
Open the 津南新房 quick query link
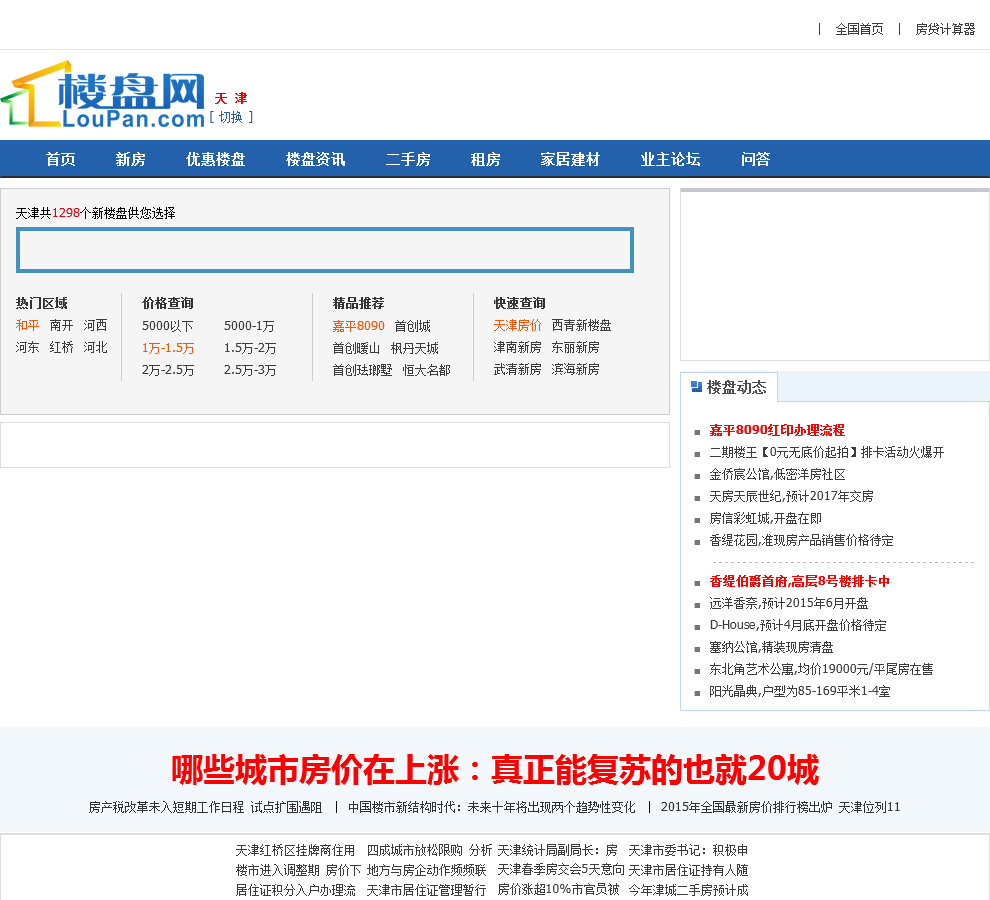pos(517,347)
